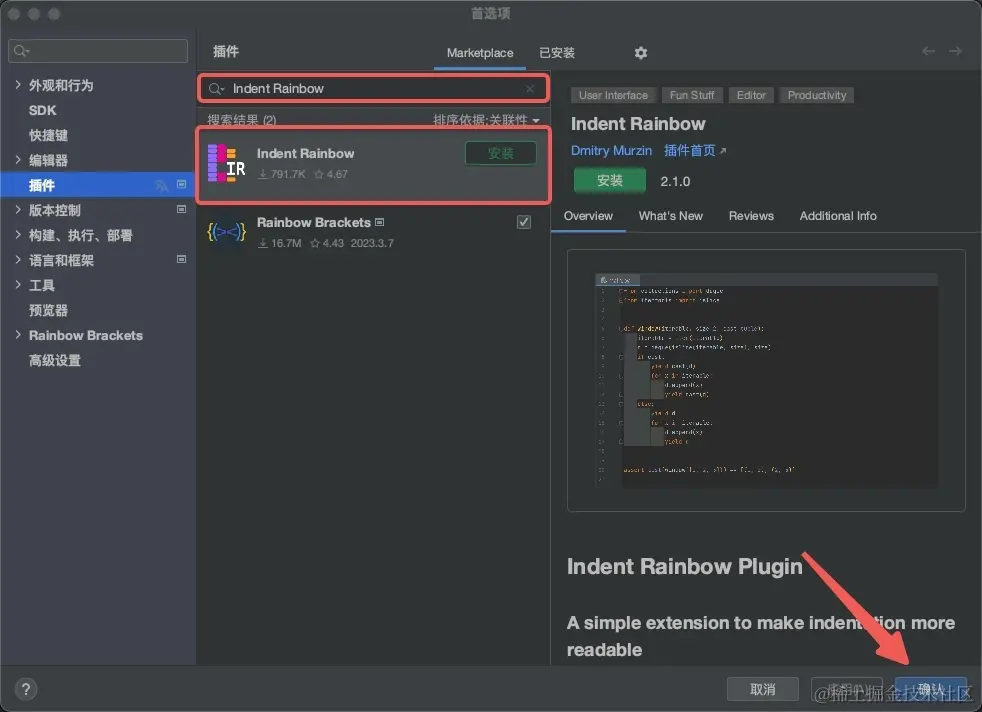
Task: Open the Reviews tab
Action: point(751,216)
